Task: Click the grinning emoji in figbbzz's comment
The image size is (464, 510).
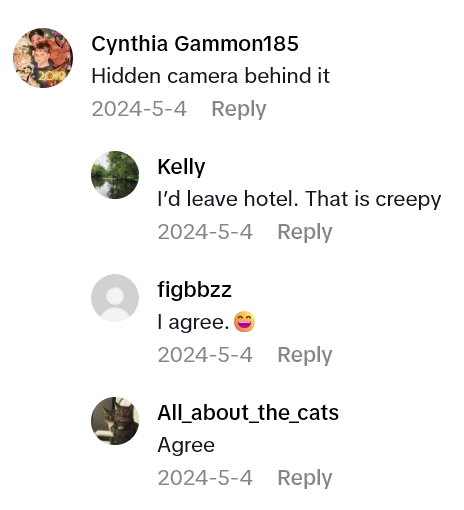Action: pyautogui.click(x=244, y=322)
